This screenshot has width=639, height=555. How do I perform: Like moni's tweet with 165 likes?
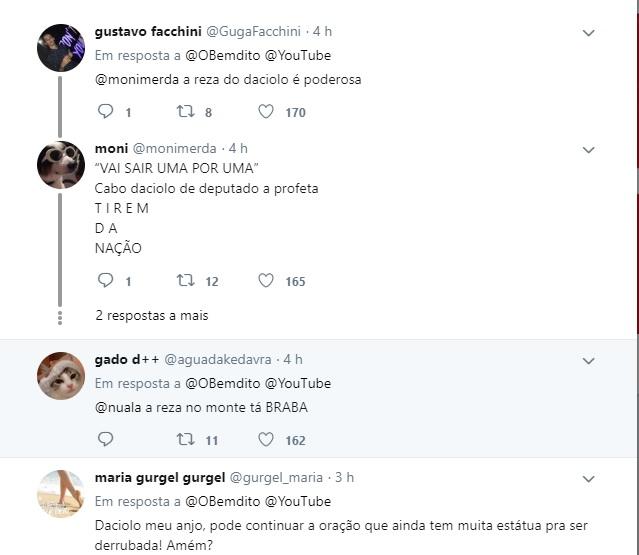coord(266,281)
